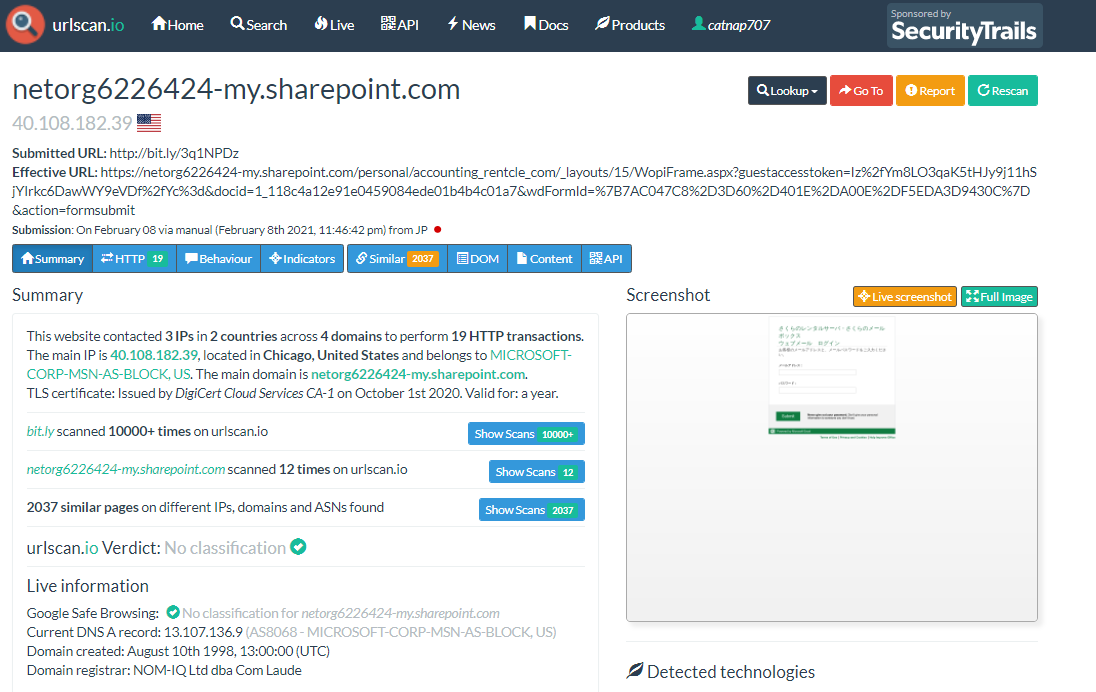Screen dimensions: 1096x692
Task: Click the verdict green checkmark icon
Action: pyautogui.click(x=298, y=547)
